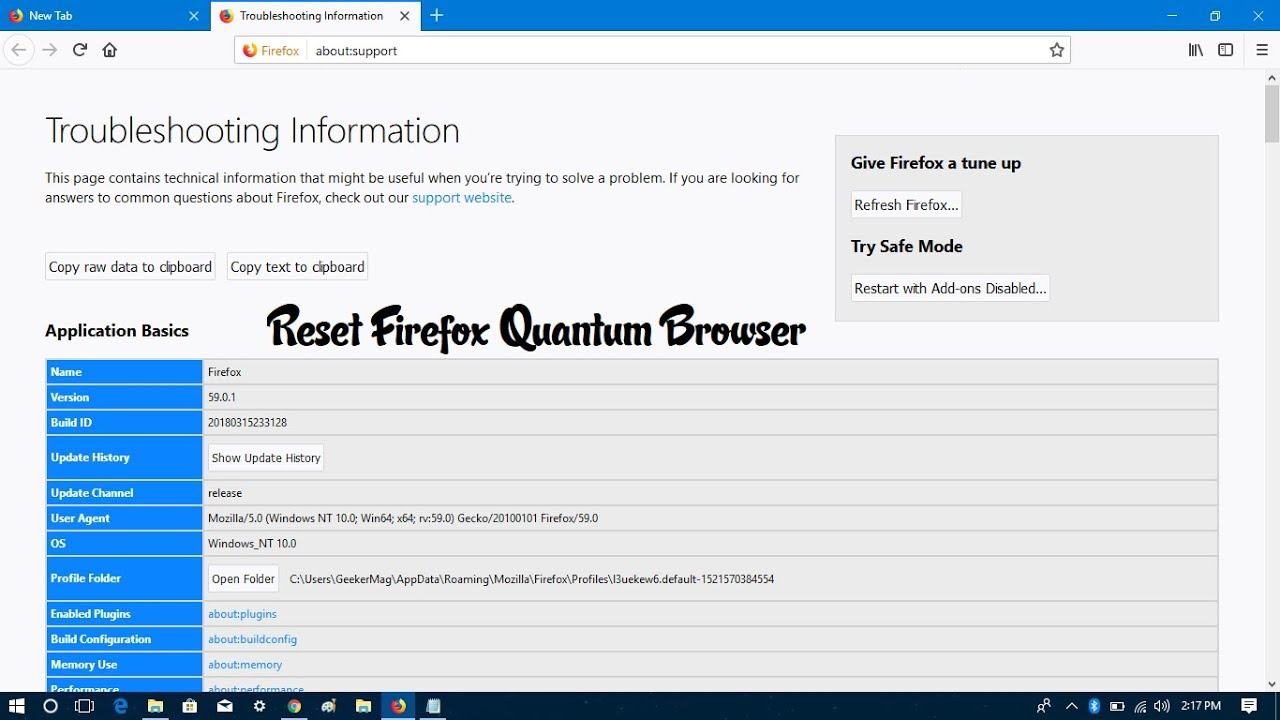Click the Windows_NT 10.0 value
The width and height of the screenshot is (1280, 720).
[252, 544]
